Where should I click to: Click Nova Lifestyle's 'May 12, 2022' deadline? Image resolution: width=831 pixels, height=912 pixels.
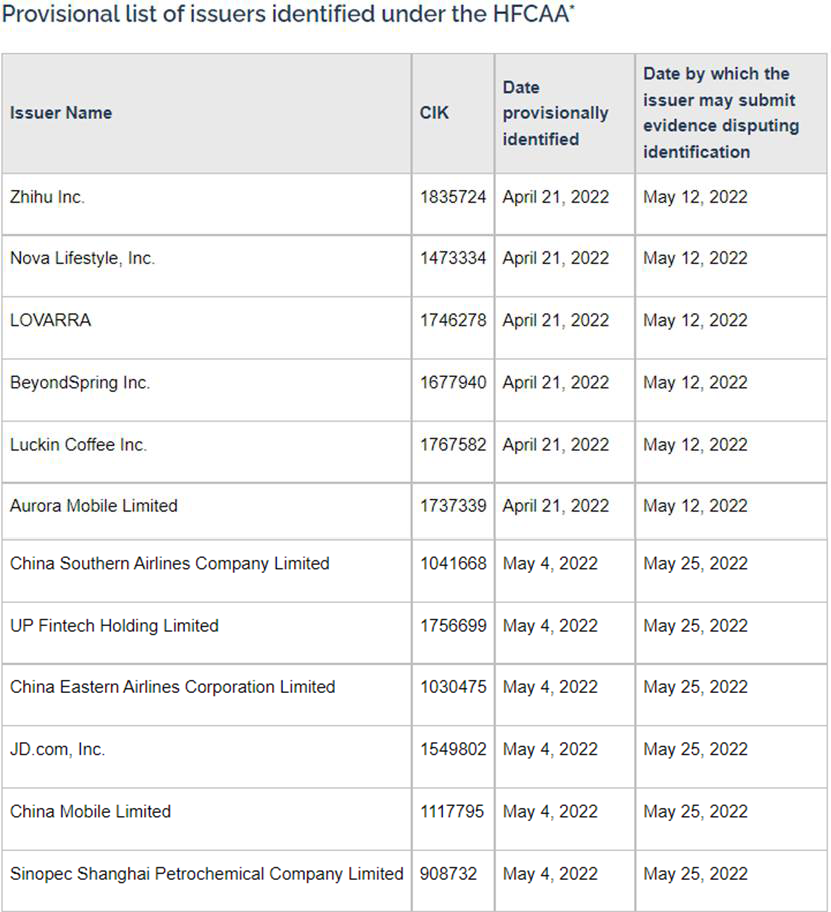[x=696, y=259]
